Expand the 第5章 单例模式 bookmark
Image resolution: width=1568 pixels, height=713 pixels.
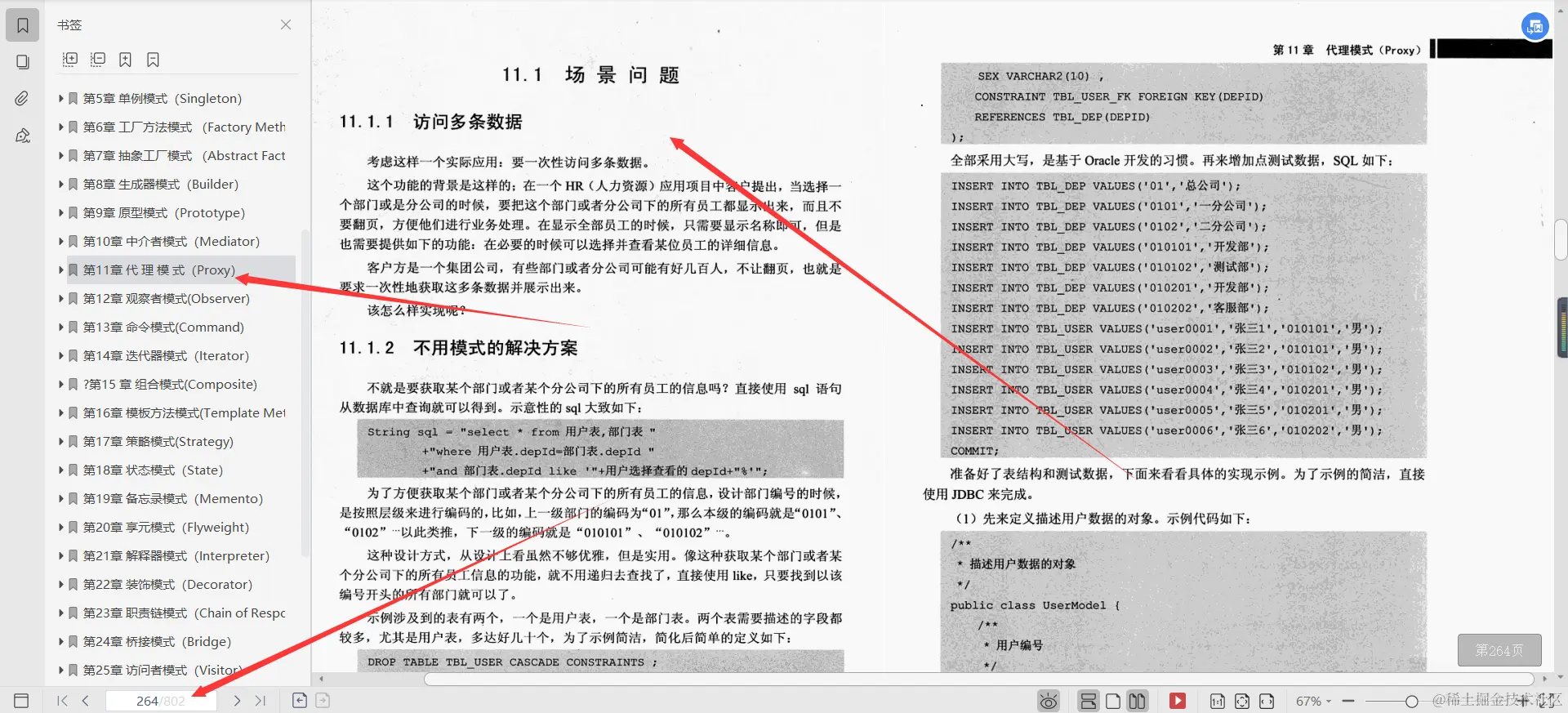(60, 98)
